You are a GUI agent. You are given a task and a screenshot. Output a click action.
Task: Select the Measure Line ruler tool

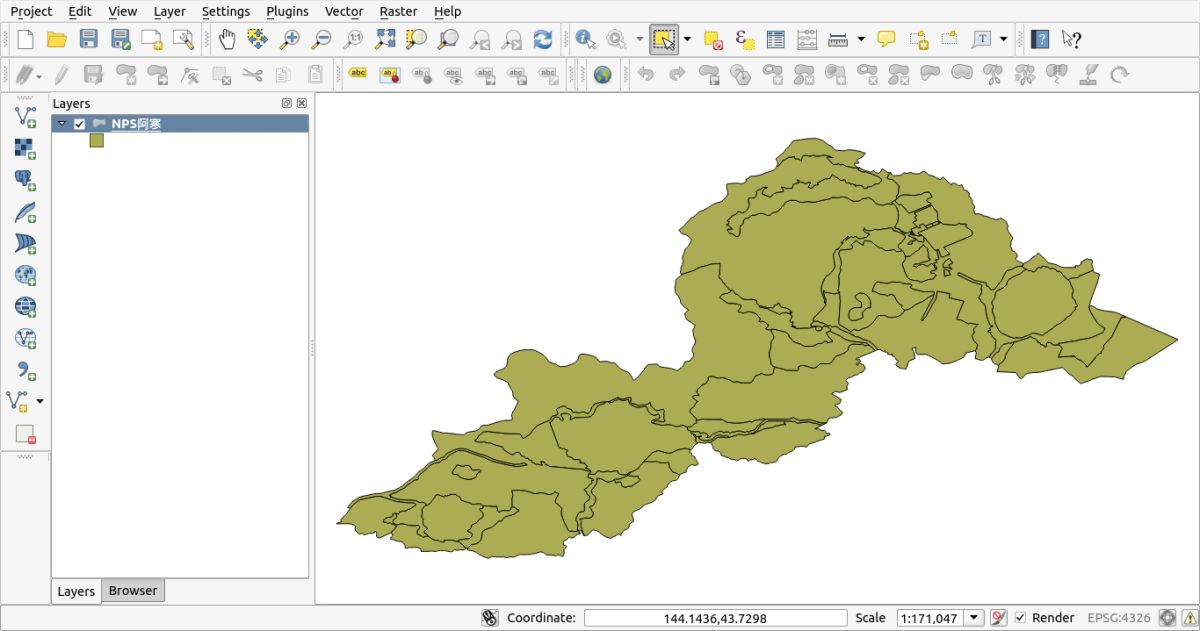point(839,39)
